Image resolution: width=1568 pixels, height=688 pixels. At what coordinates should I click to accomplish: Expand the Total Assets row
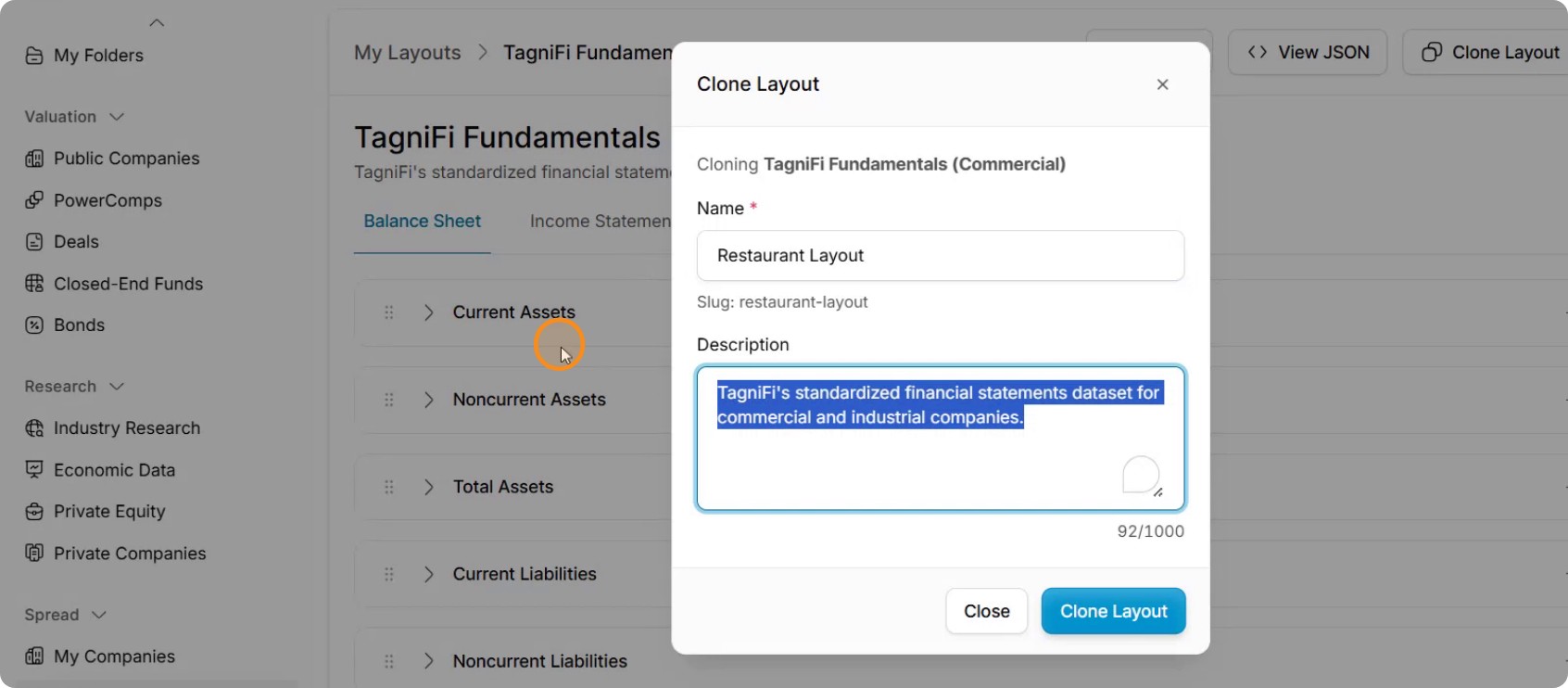tap(428, 487)
